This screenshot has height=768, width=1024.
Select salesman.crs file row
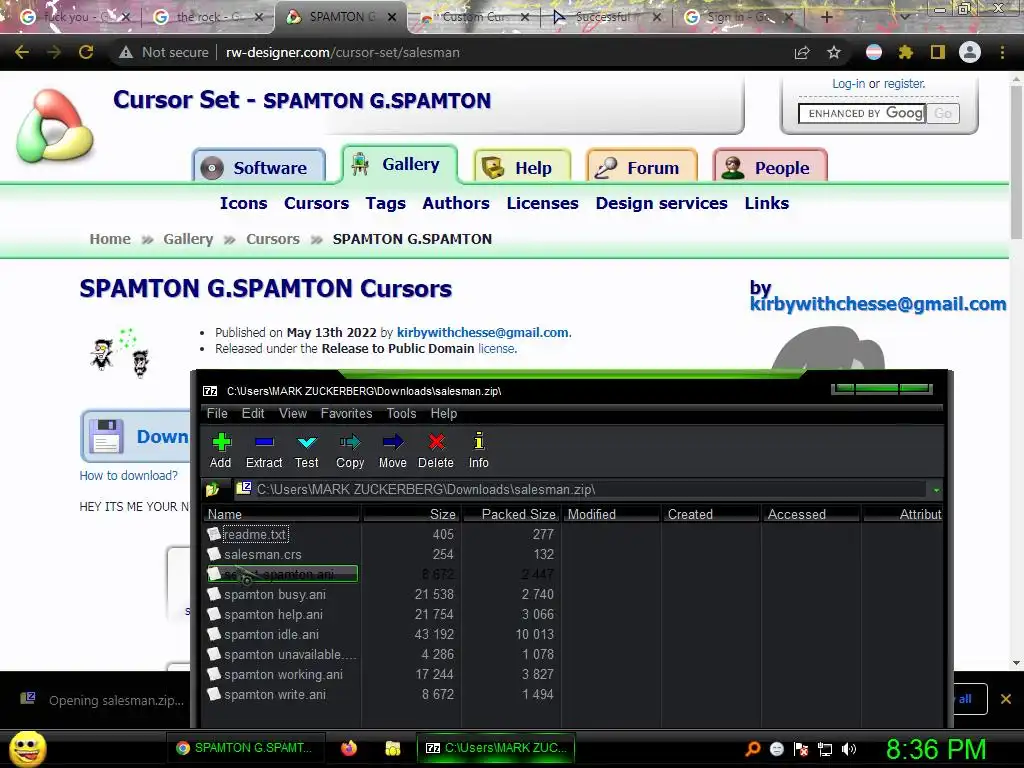(263, 554)
